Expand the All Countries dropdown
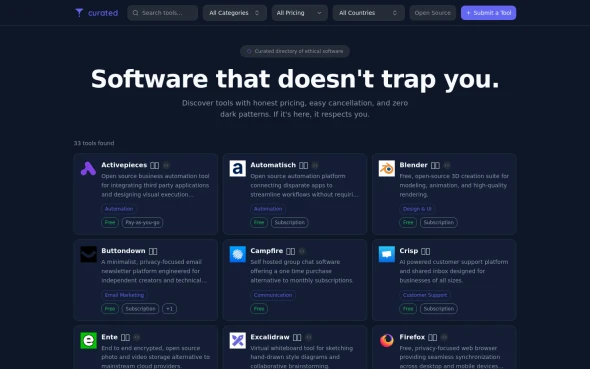 368,13
